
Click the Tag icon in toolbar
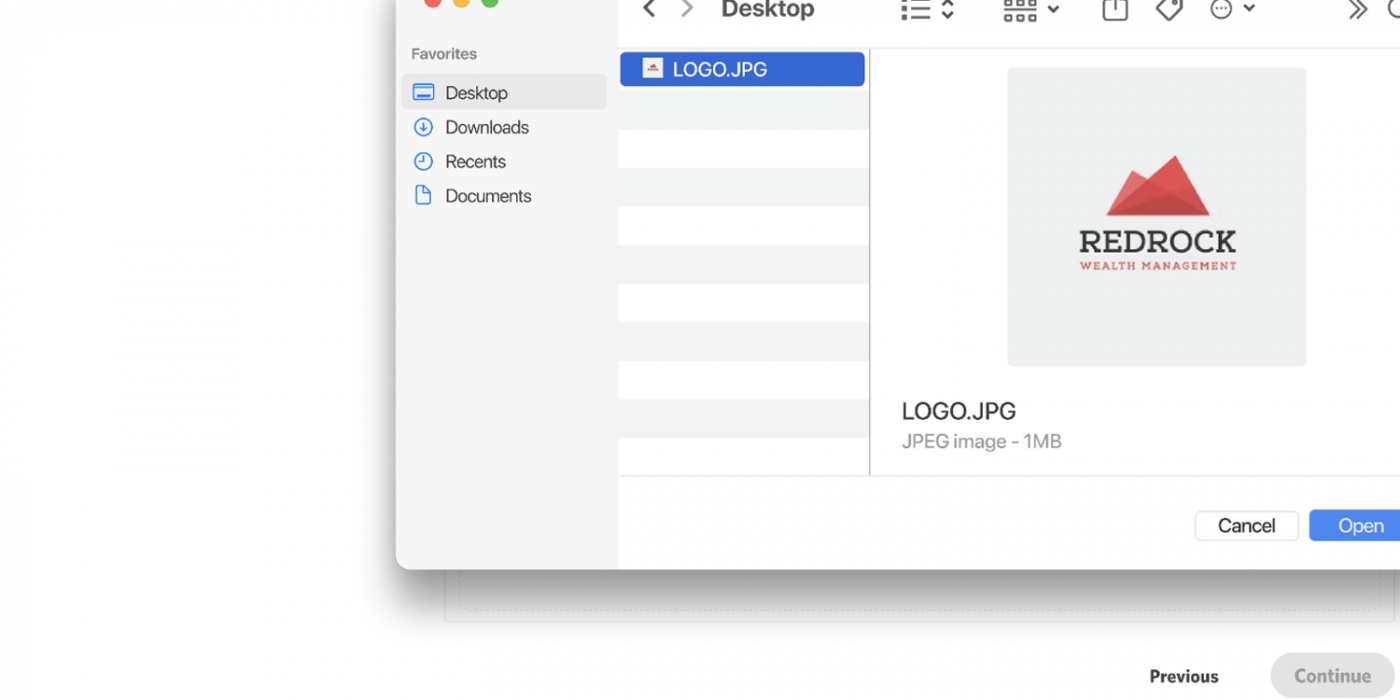[1168, 10]
